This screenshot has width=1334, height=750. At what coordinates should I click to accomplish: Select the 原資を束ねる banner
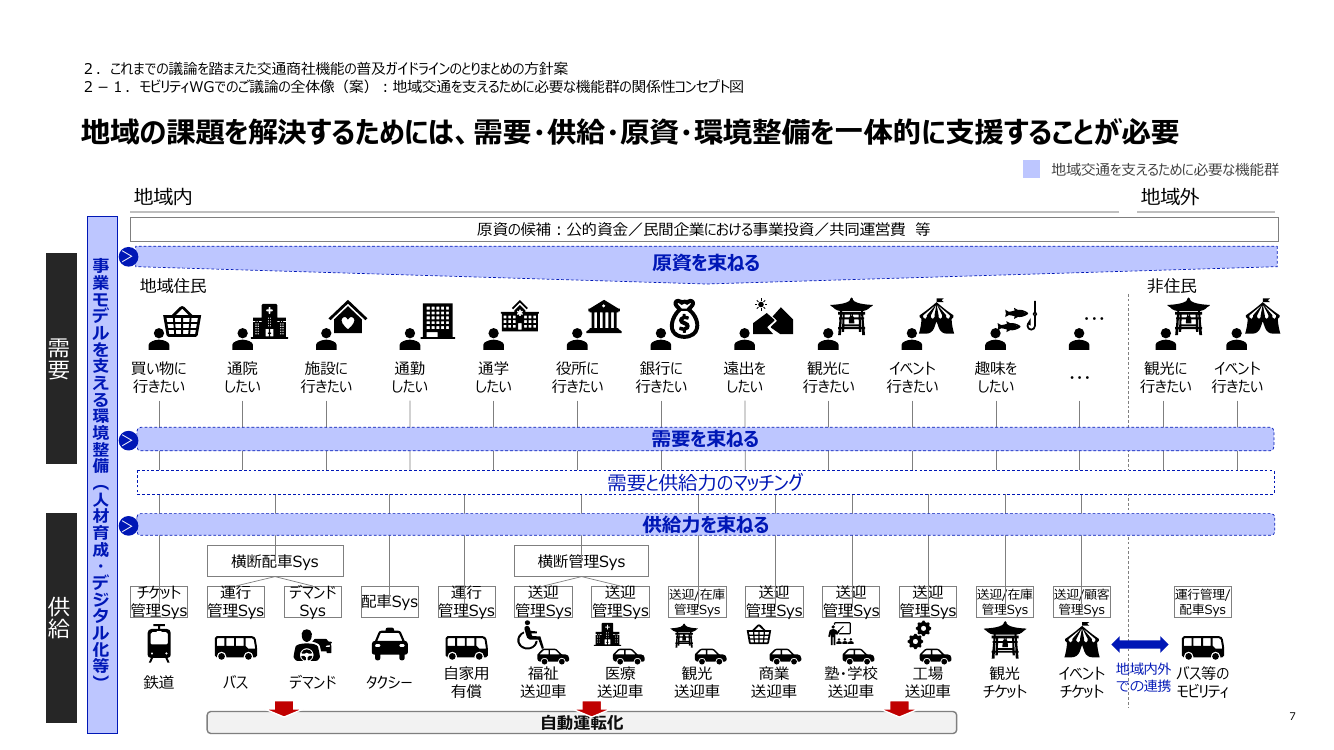(706, 263)
